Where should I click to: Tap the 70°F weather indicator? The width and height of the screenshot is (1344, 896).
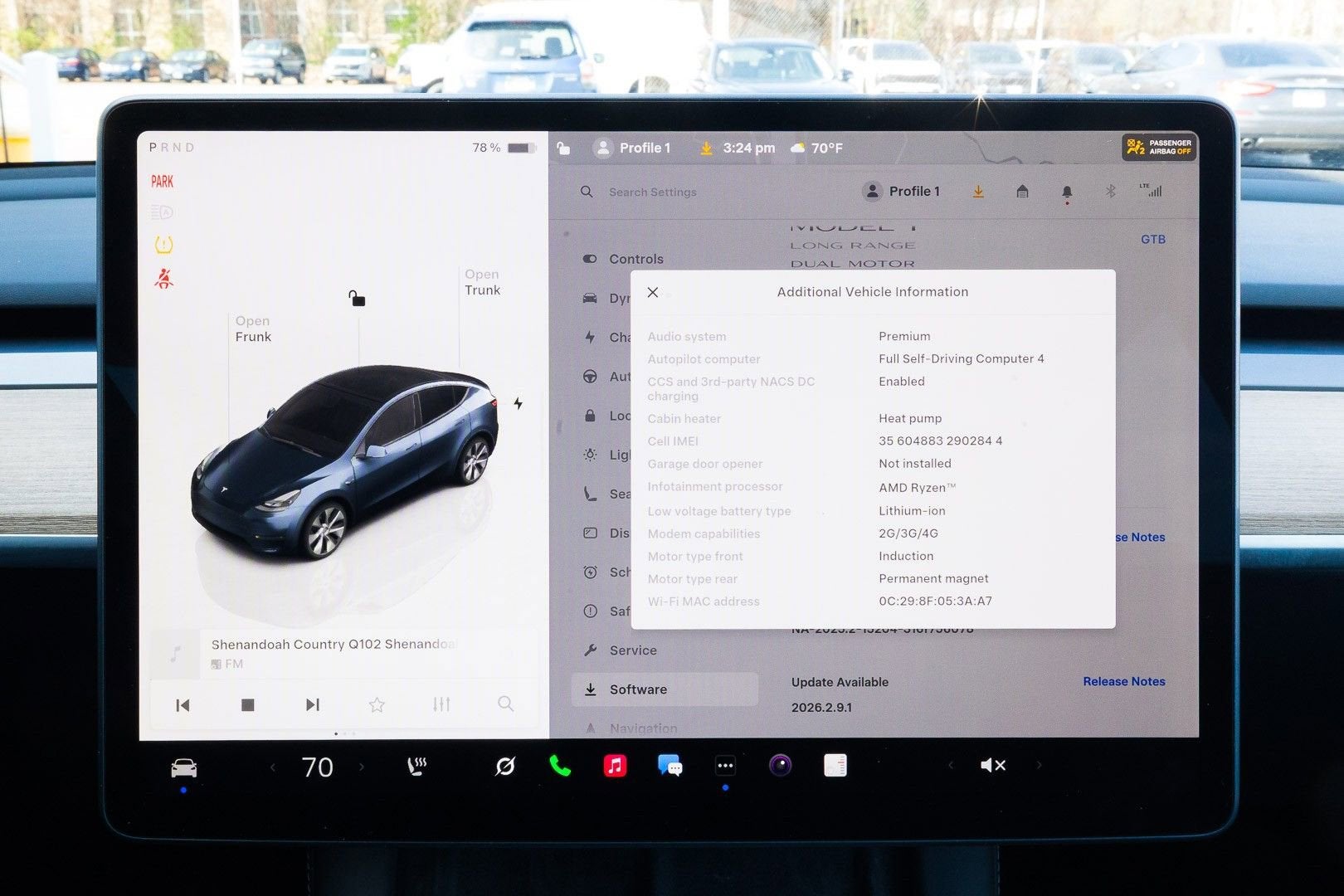tap(816, 148)
